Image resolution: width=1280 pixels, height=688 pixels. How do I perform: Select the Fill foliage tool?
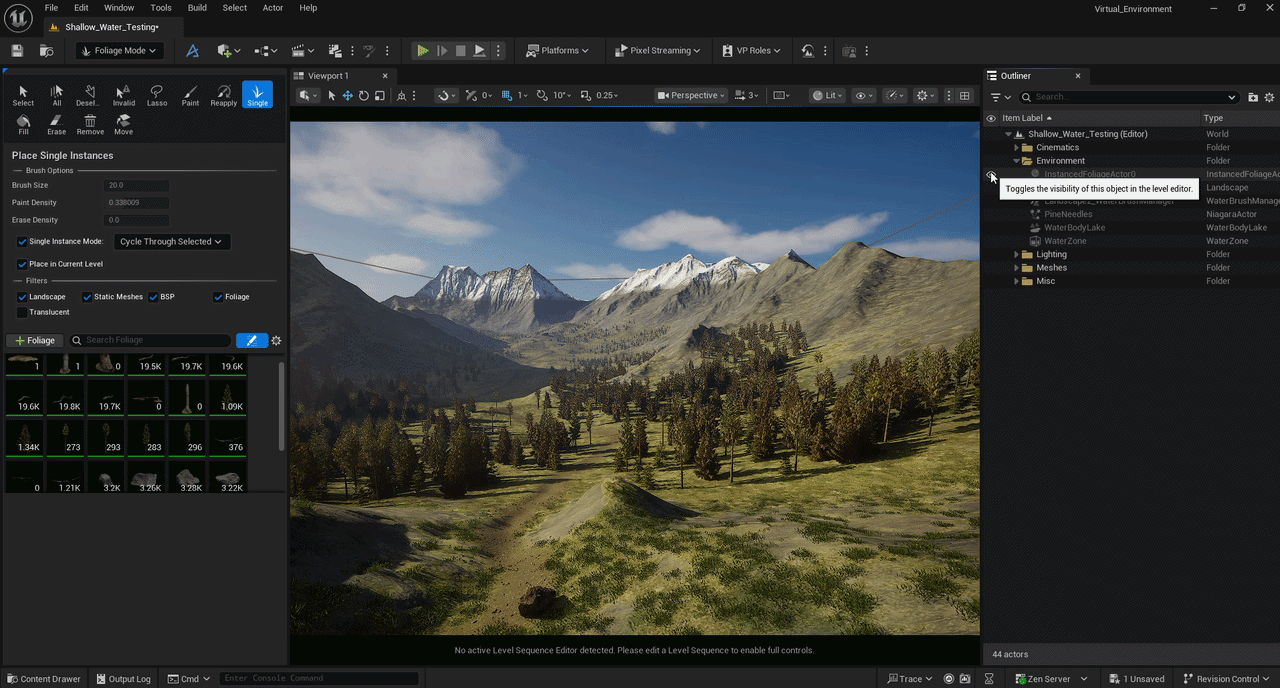tap(23, 124)
